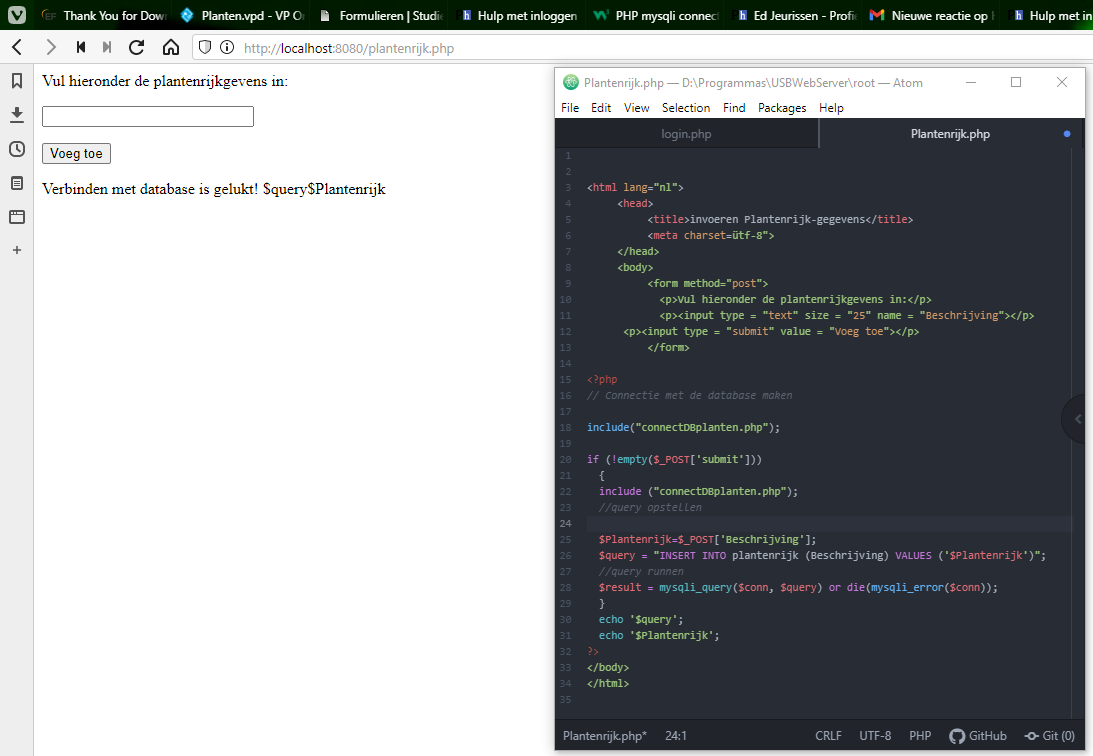Screen dimensions: 1093x756
Task: Click the 'Voeg toe' submit button
Action: pos(76,153)
